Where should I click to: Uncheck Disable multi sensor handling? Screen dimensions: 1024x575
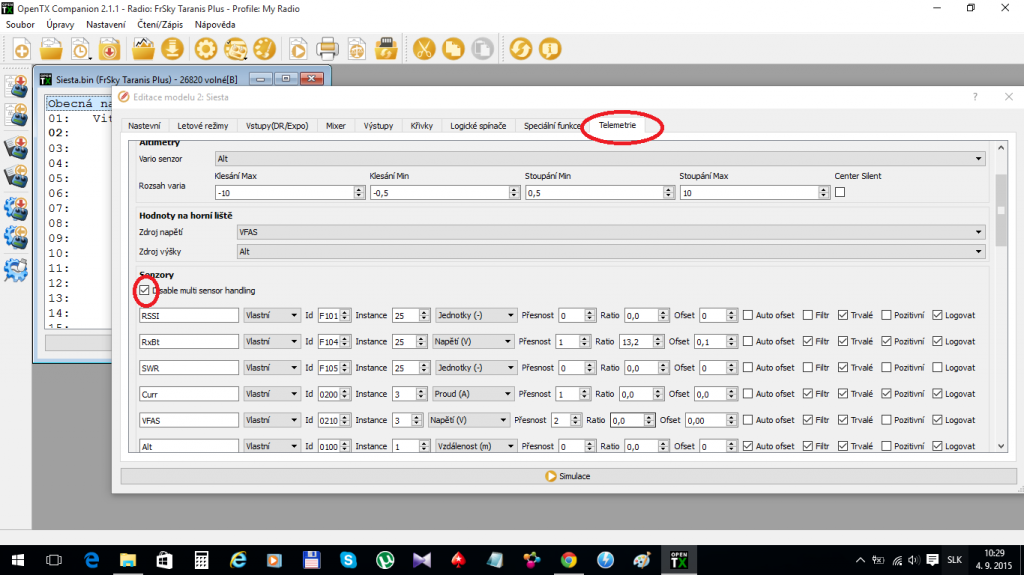coord(146,290)
